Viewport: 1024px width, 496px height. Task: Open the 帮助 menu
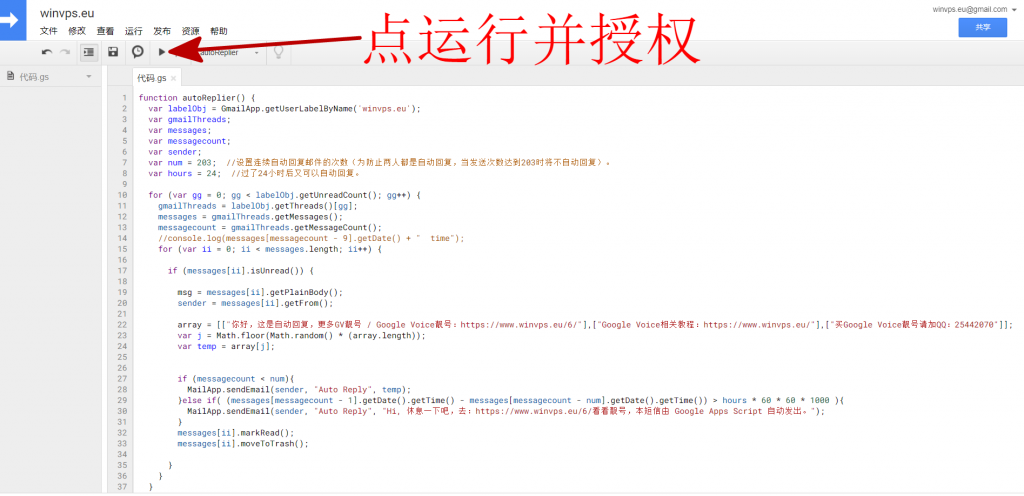219,31
